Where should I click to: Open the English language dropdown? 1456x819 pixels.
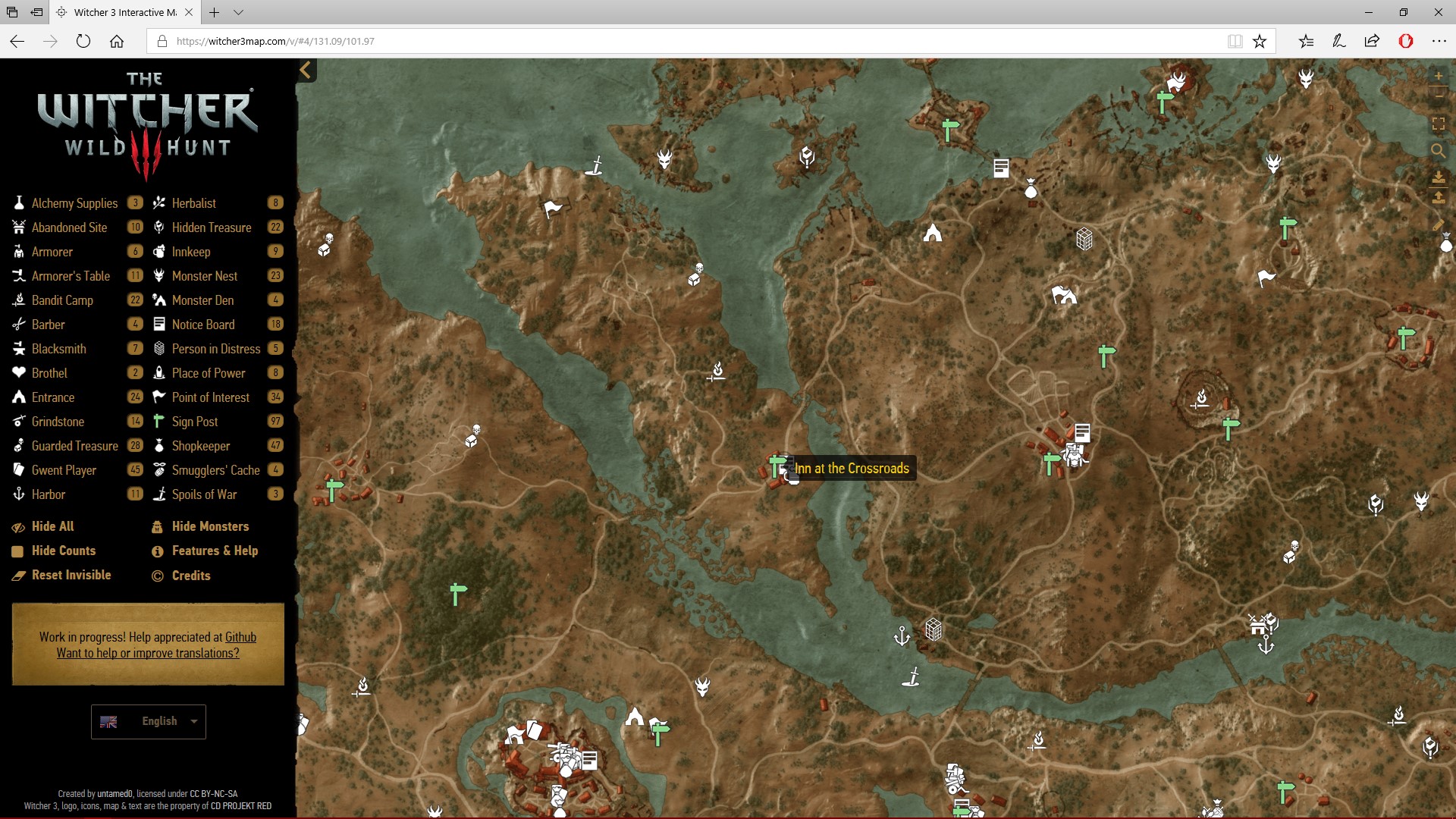149,721
